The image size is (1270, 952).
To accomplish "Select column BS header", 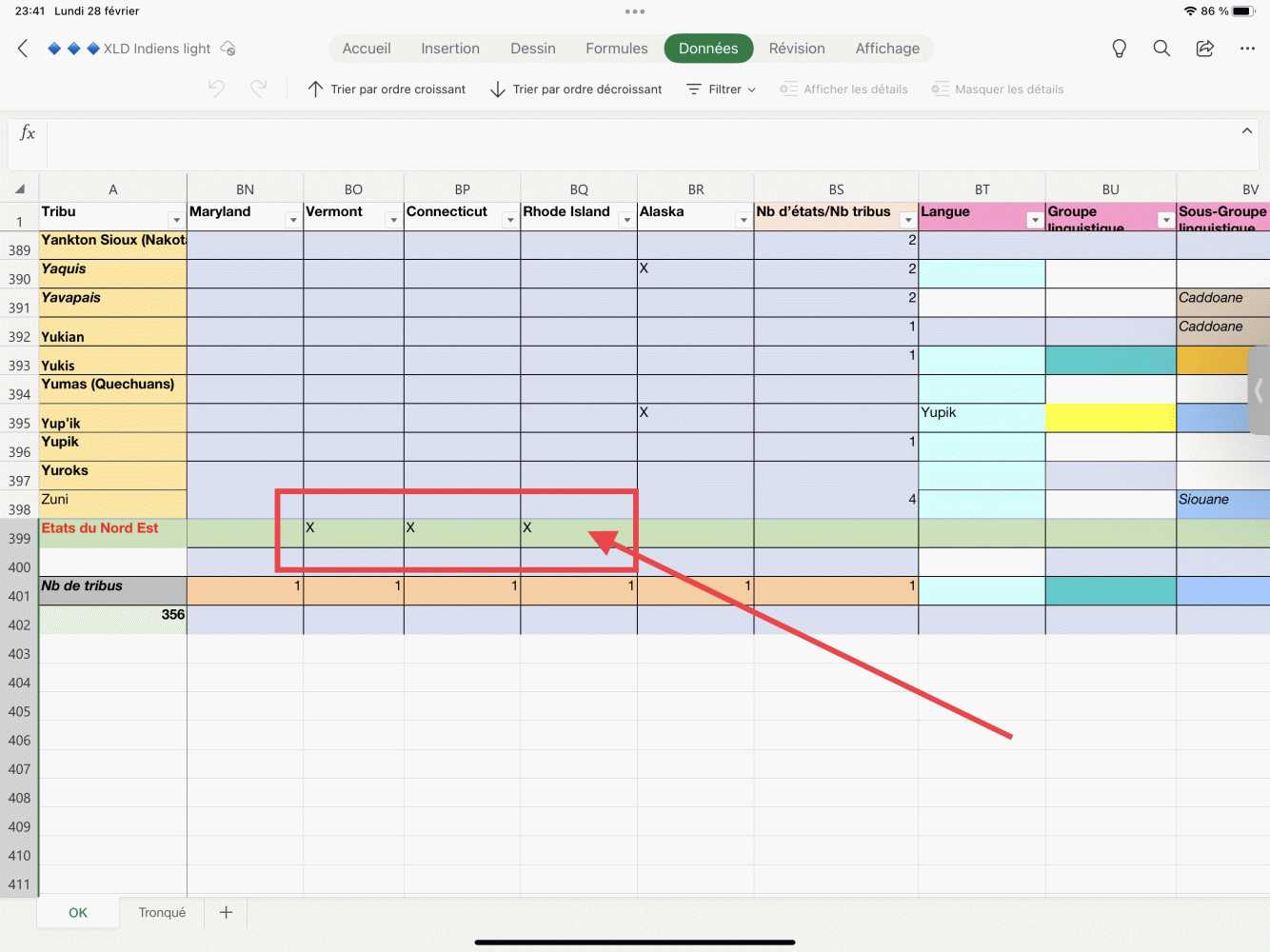I will pyautogui.click(x=836, y=189).
